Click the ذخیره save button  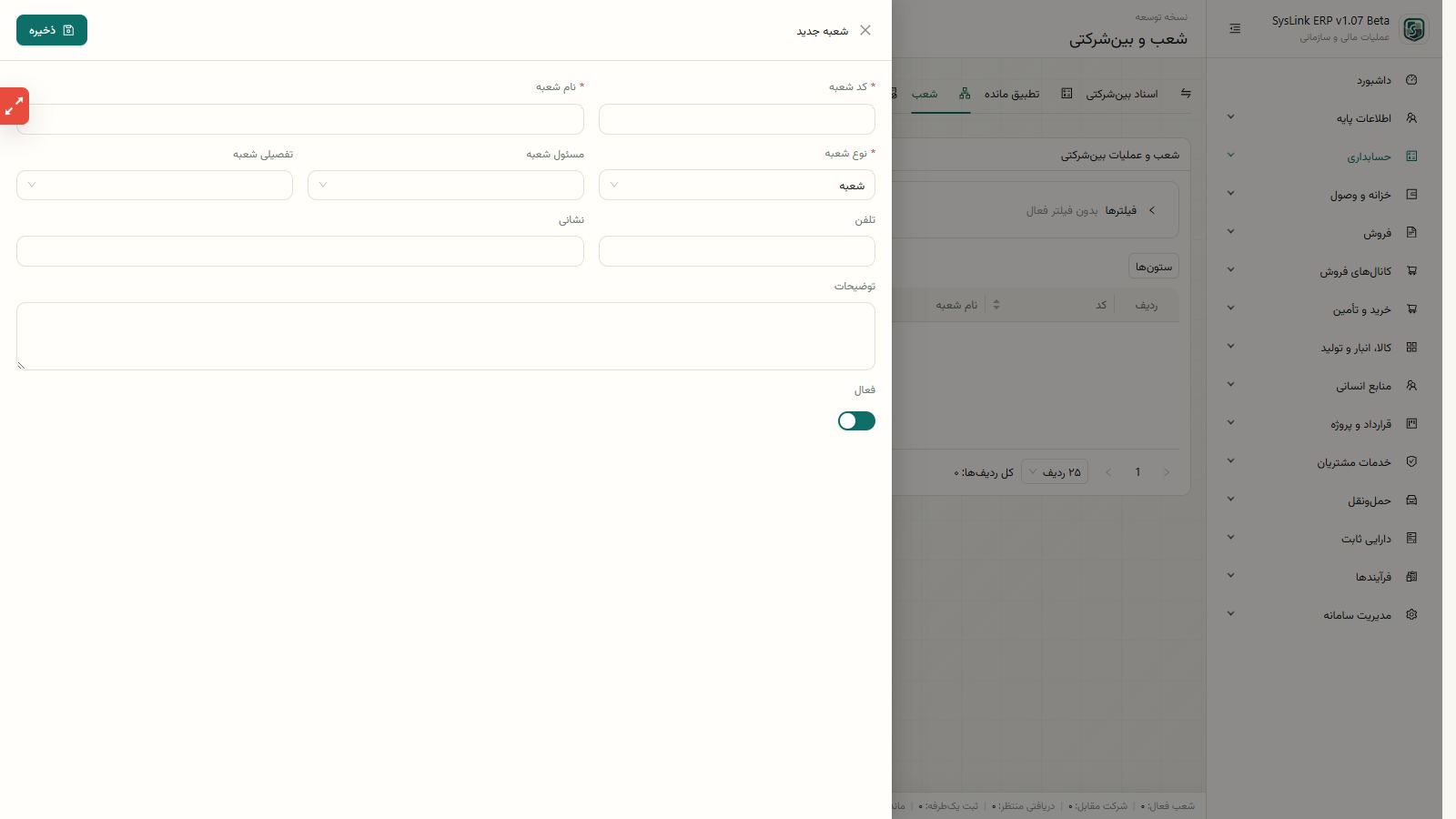pyautogui.click(x=52, y=30)
